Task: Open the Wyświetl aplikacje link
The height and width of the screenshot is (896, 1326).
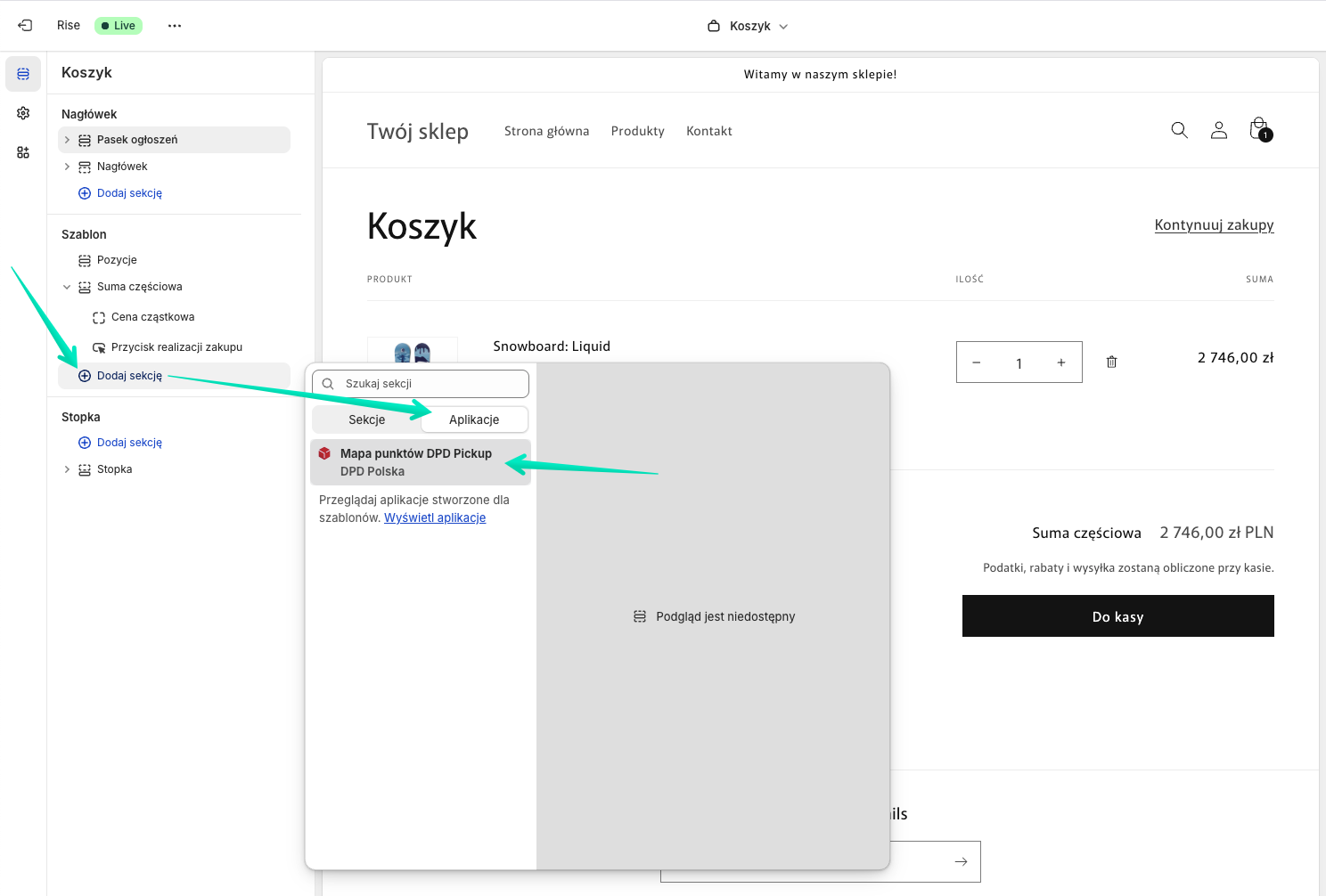Action: [x=435, y=517]
